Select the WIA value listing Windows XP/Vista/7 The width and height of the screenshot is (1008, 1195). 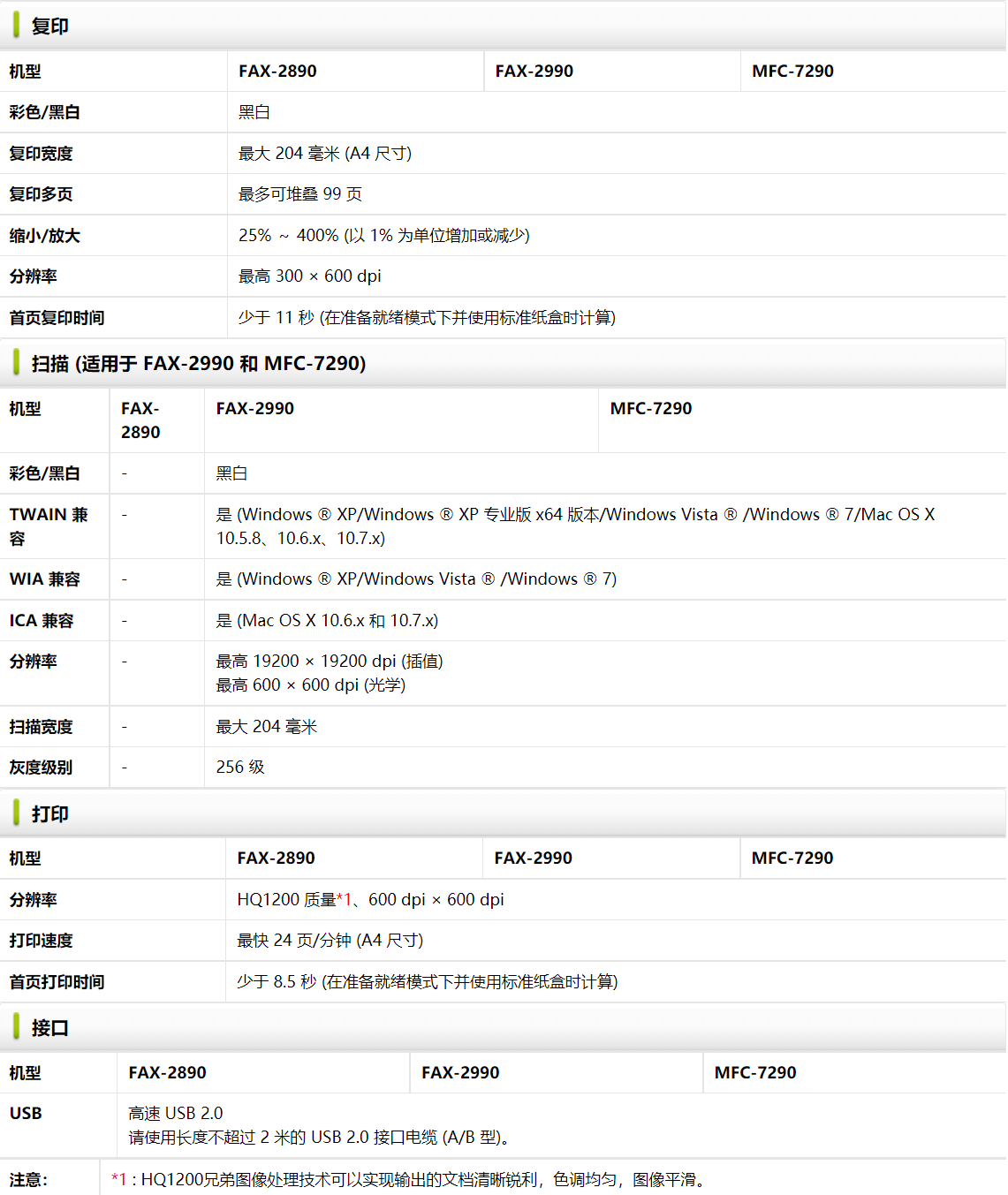pyautogui.click(x=417, y=579)
